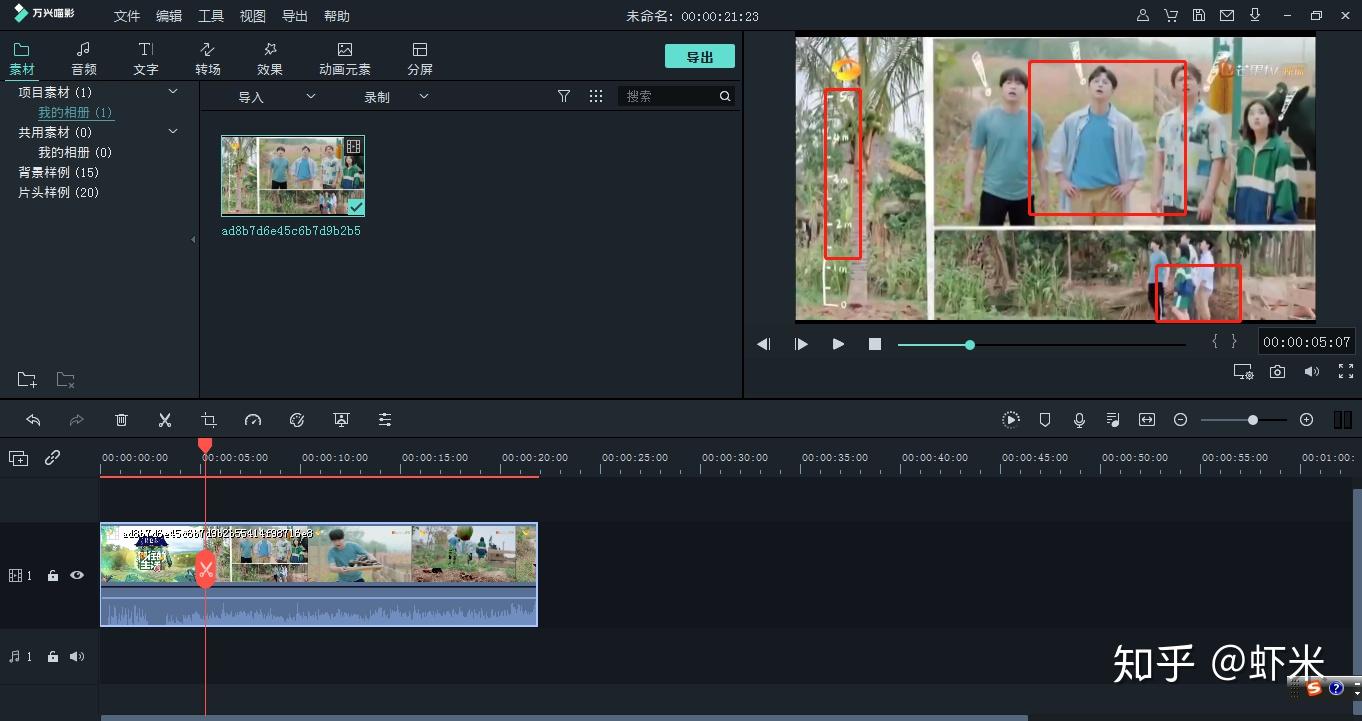Enter fullscreen preview mode

click(x=1346, y=372)
